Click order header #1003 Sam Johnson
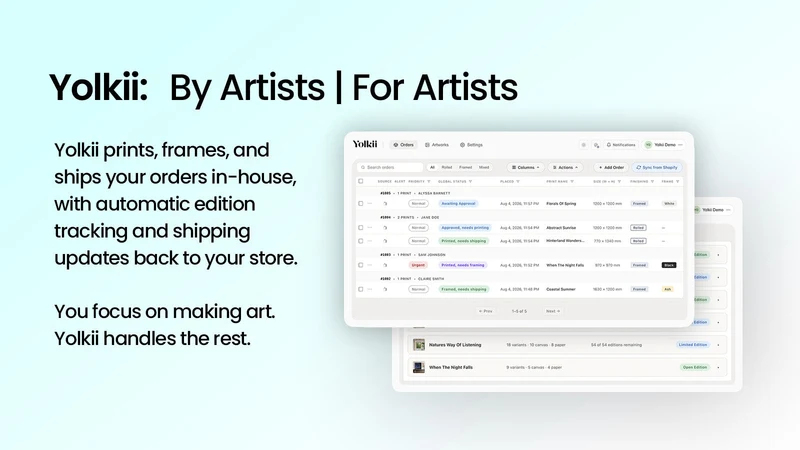 point(413,255)
